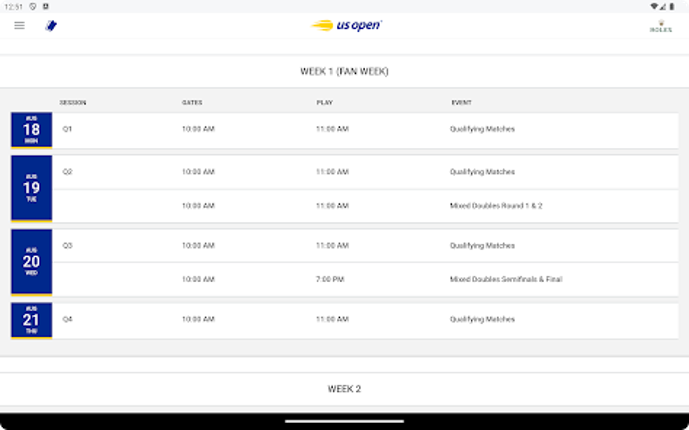Tap the Android navigation bar home pill
The width and height of the screenshot is (689, 430).
344,421
